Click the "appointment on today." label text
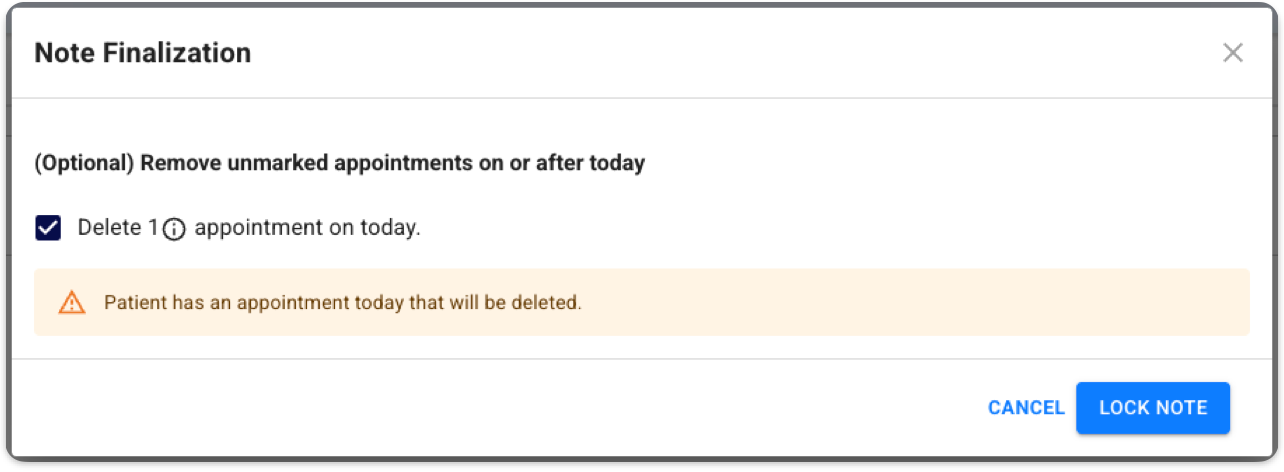1284x472 pixels. click(x=307, y=228)
